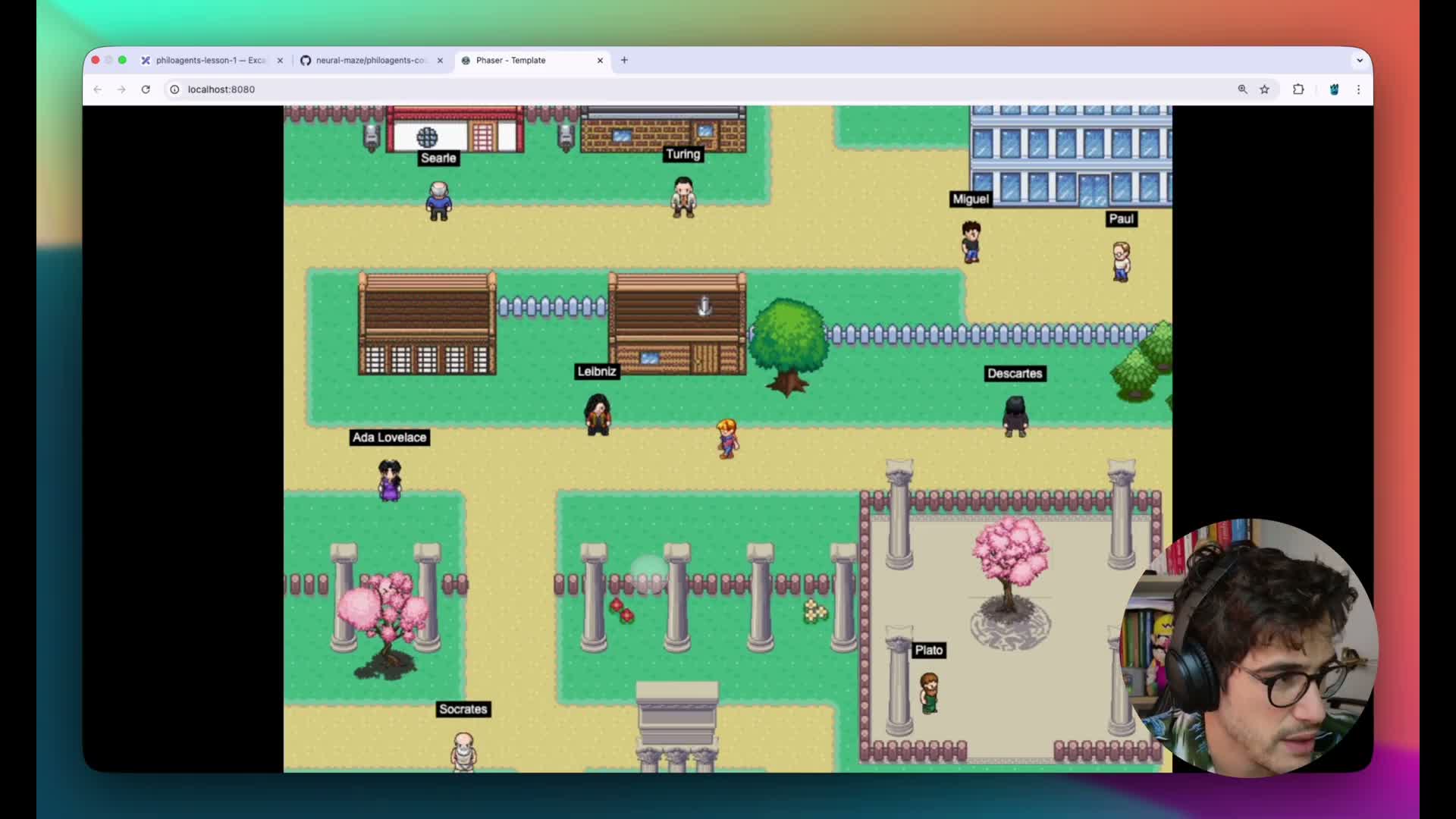Click the Socrates character
Screen dimensions: 1456x819
click(x=463, y=751)
